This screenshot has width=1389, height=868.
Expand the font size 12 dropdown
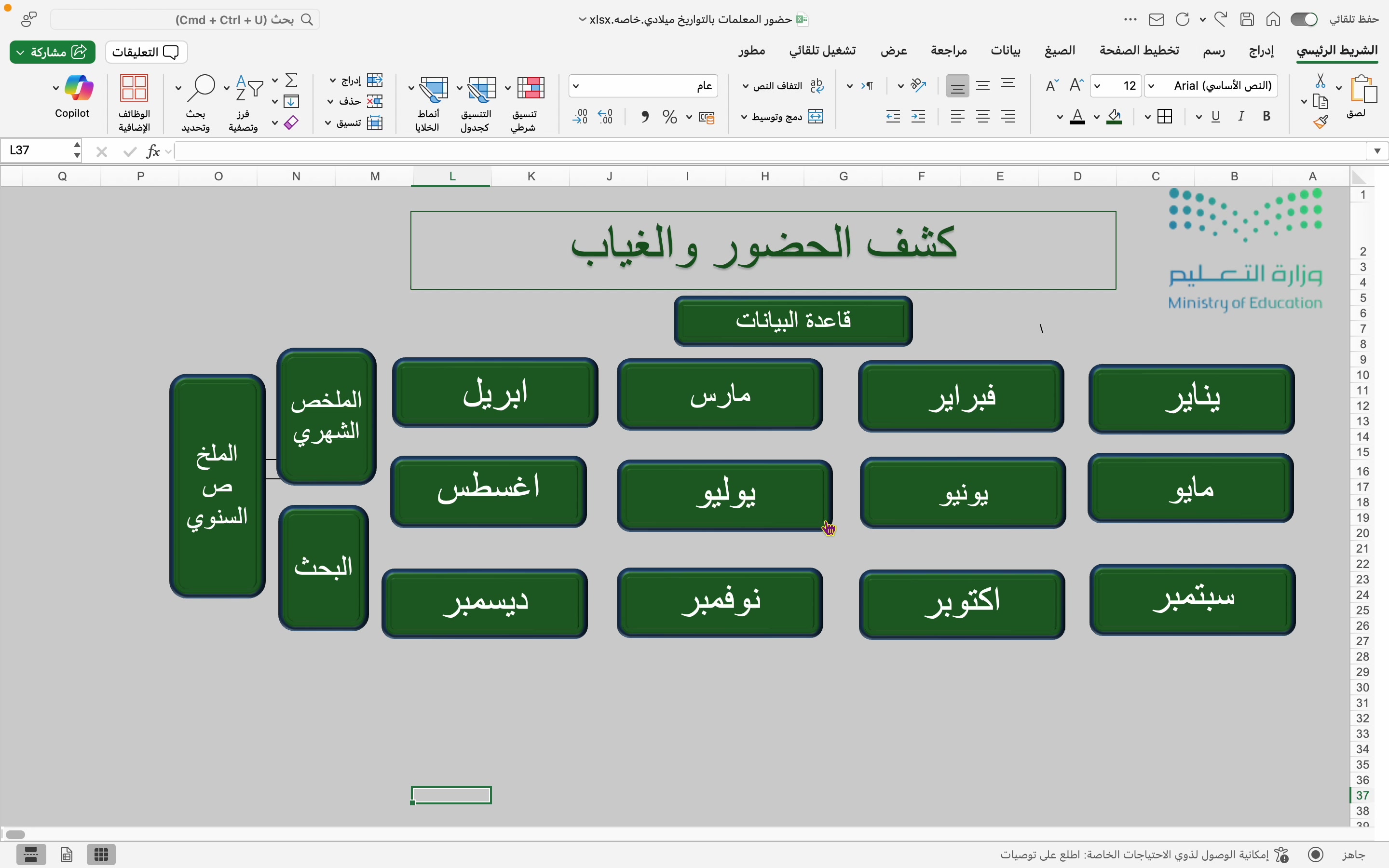pyautogui.click(x=1097, y=86)
